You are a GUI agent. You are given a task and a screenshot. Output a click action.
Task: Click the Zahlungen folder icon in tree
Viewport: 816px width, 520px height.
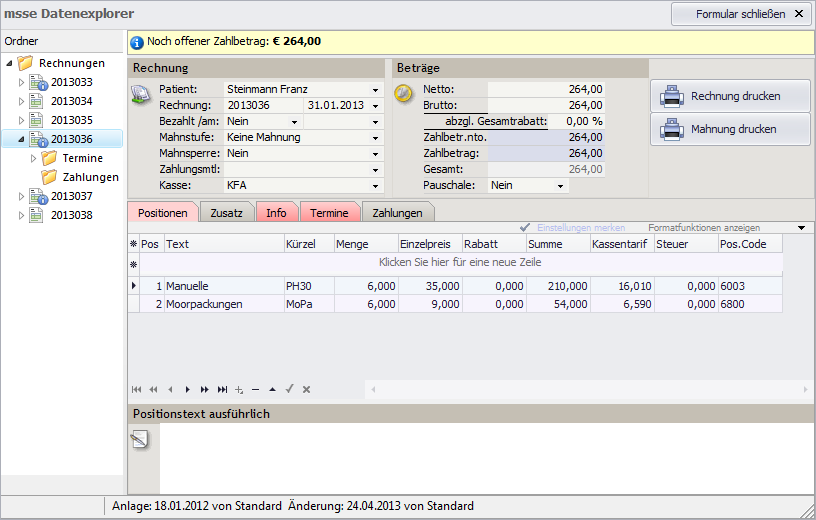[x=49, y=177]
